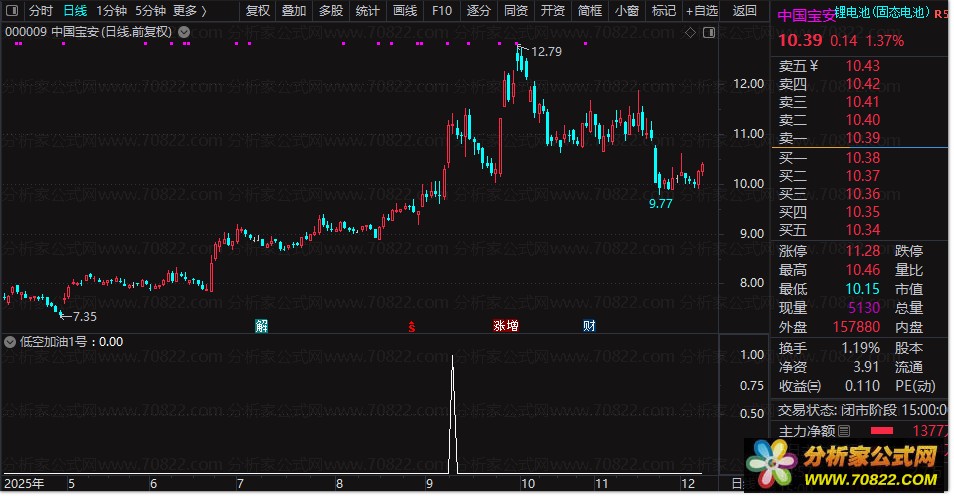The width and height of the screenshot is (954, 496).
Task: Click the 卖三 ask price 10.41
Action: [x=863, y=102]
